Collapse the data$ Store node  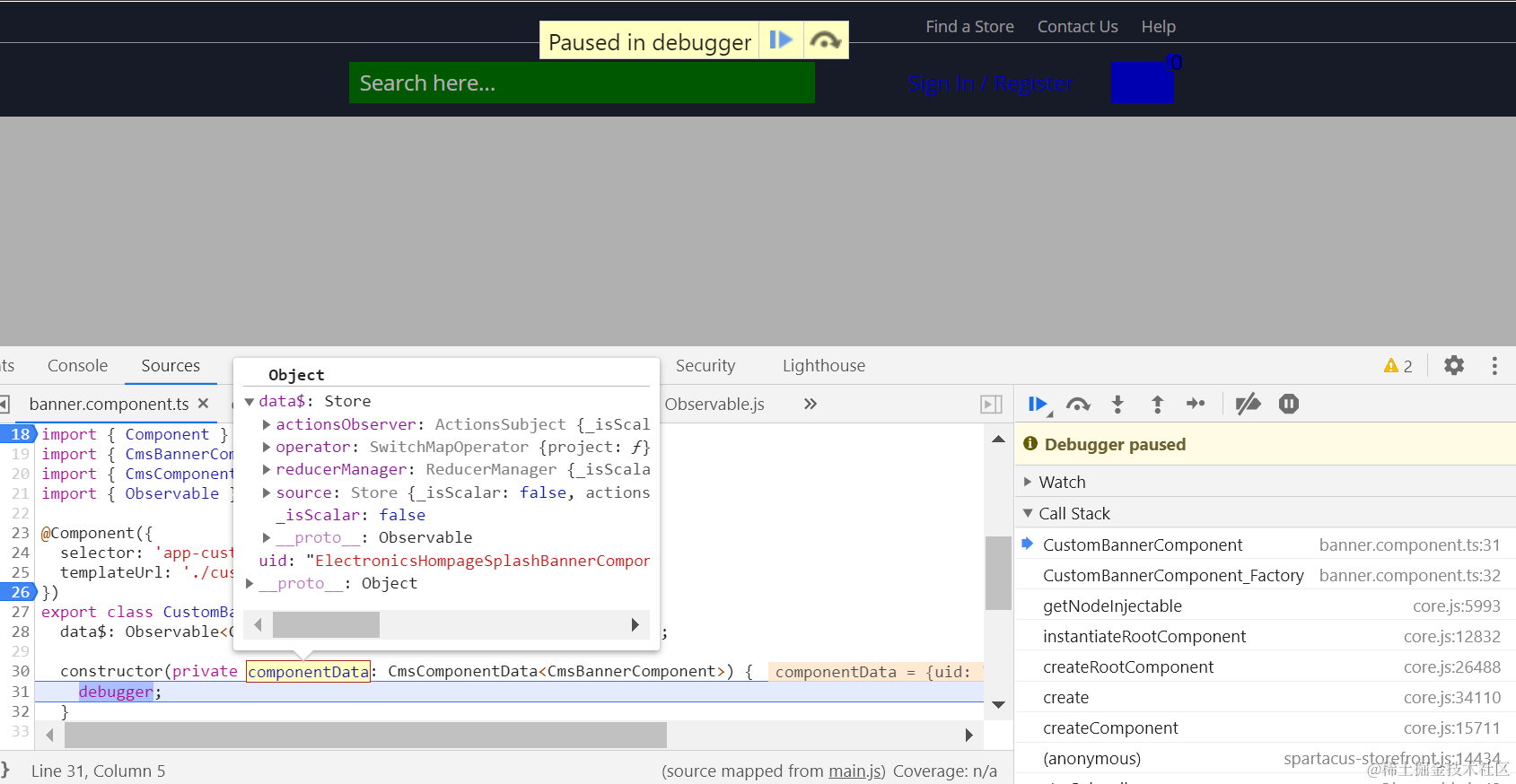pos(250,402)
